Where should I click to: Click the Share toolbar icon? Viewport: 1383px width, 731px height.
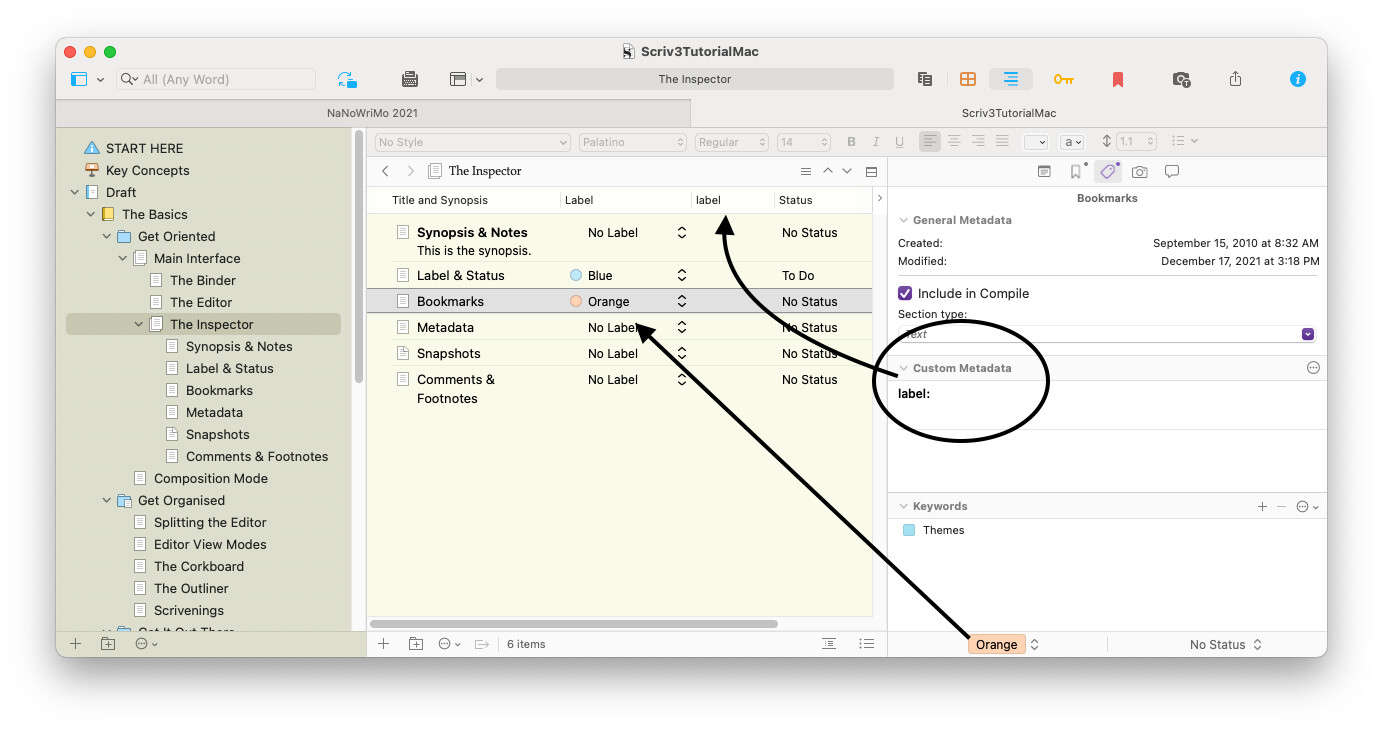[1236, 79]
